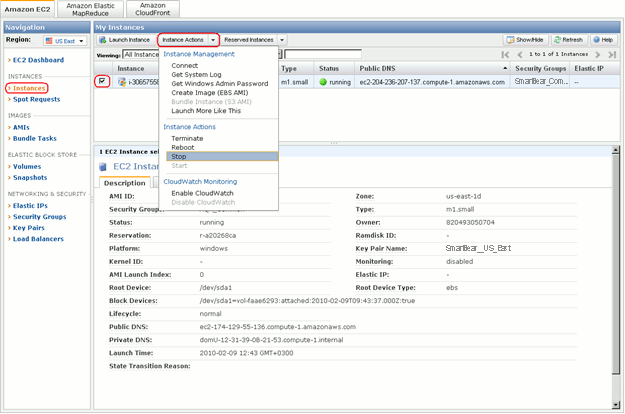Click the m1.small type cell in table
The height and width of the screenshot is (414, 625).
pos(295,82)
